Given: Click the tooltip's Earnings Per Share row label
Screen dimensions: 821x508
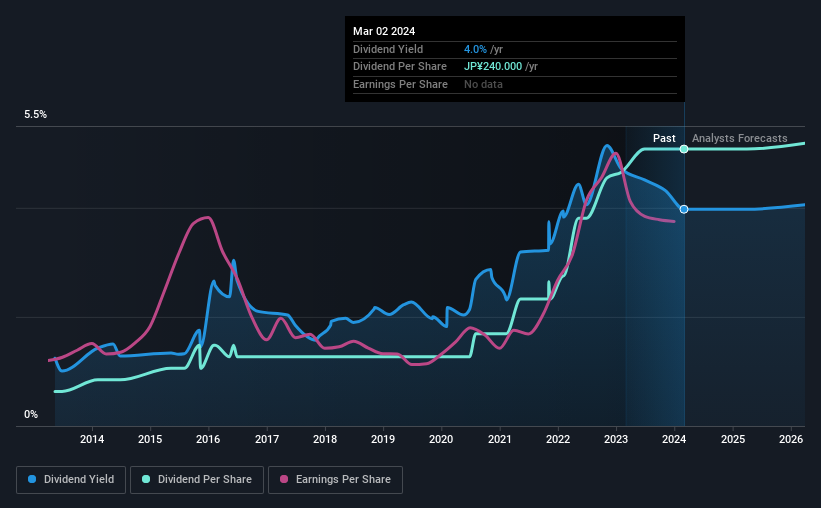Looking at the screenshot, I should click(400, 84).
